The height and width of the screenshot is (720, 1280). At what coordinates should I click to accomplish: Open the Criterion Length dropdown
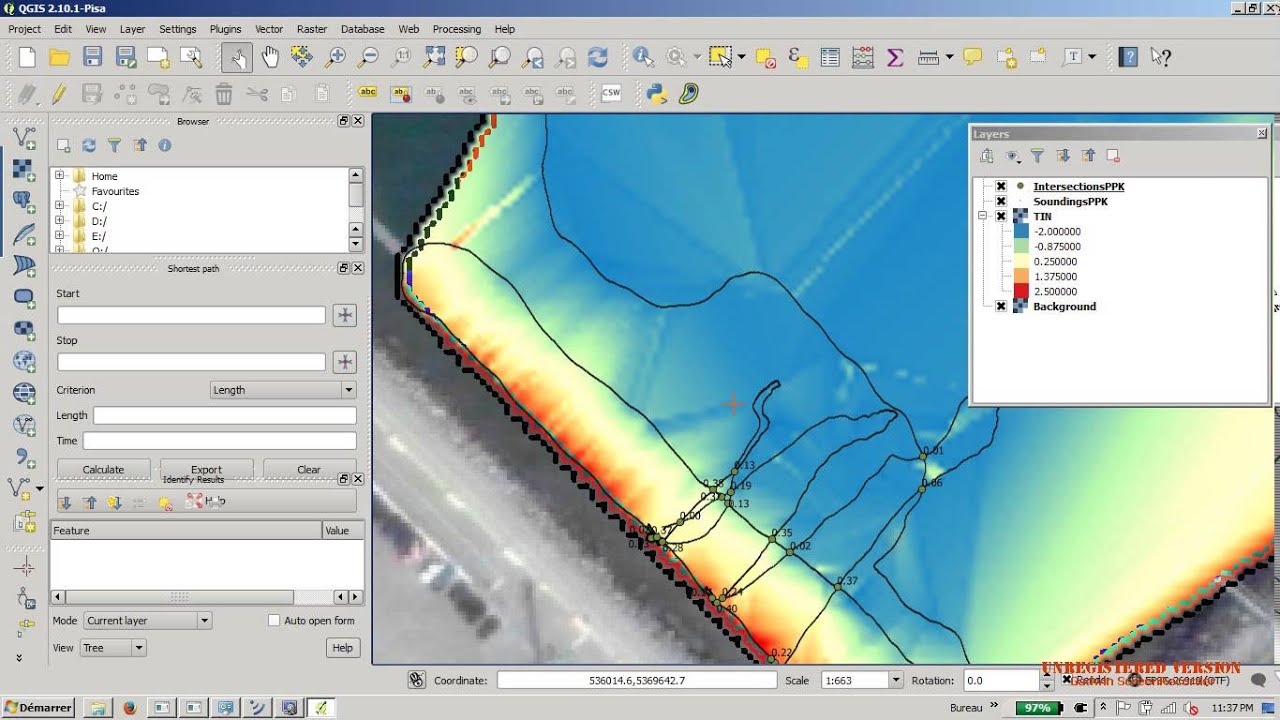[x=283, y=390]
